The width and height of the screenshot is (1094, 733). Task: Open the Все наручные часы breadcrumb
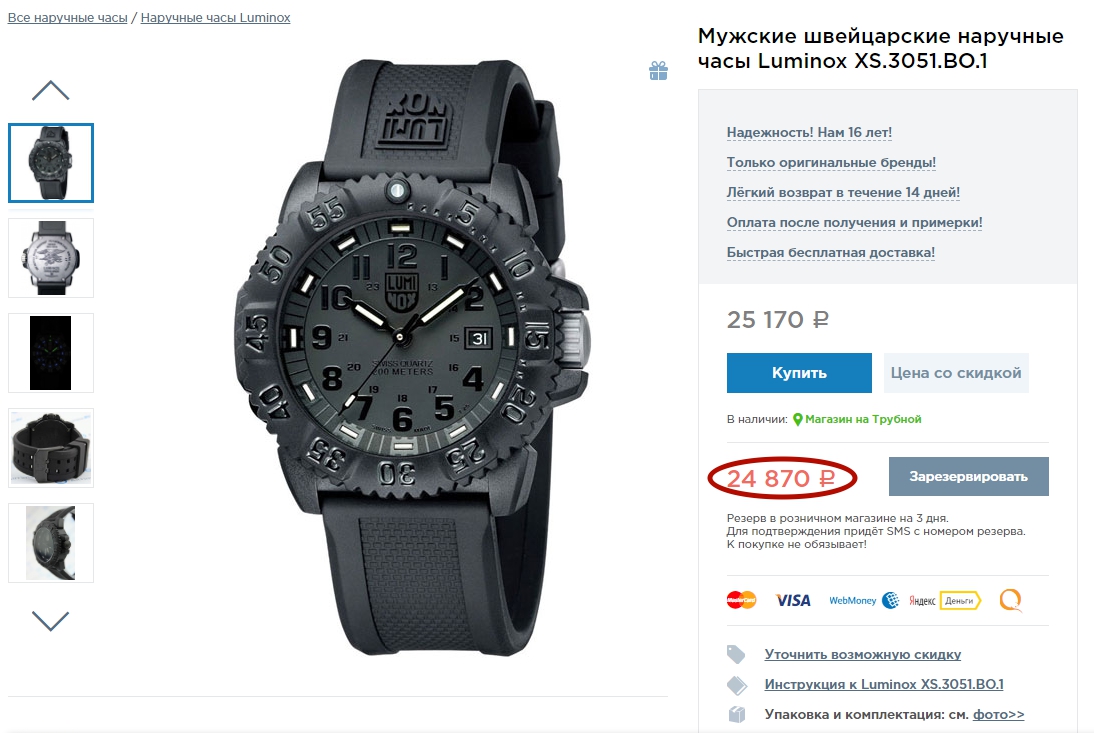tap(67, 18)
